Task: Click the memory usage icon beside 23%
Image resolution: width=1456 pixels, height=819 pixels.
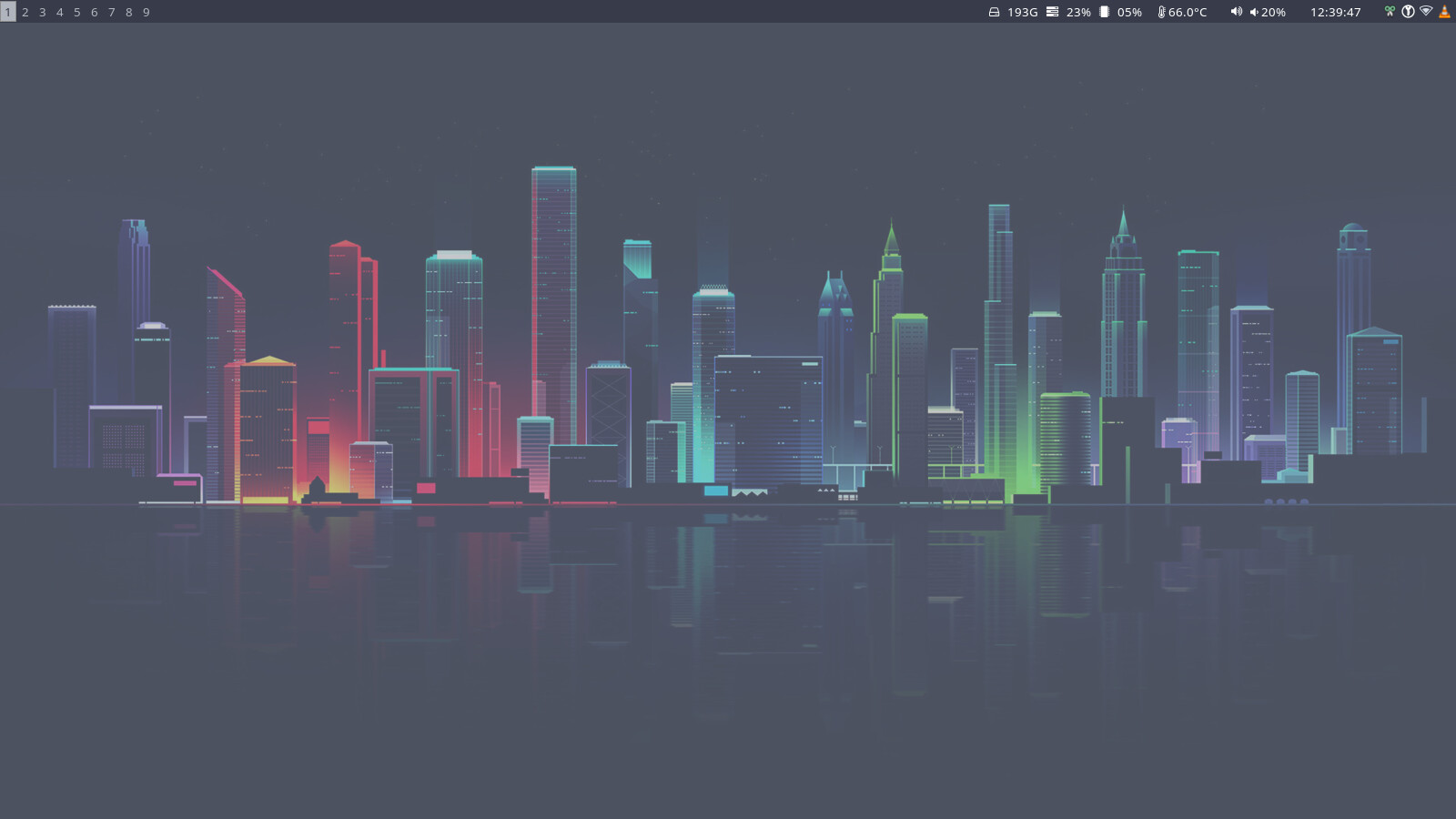Action: click(x=1052, y=12)
